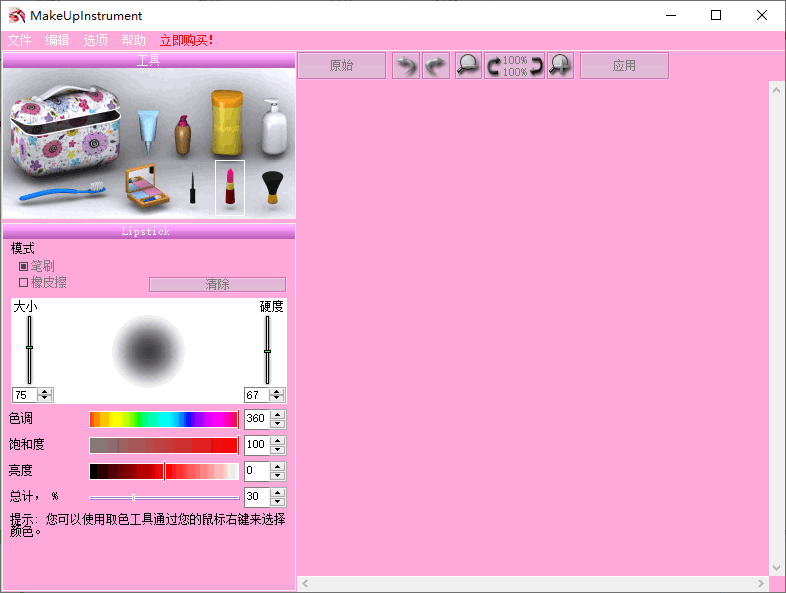Open the 文件 menu
This screenshot has width=786, height=593.
[x=20, y=40]
